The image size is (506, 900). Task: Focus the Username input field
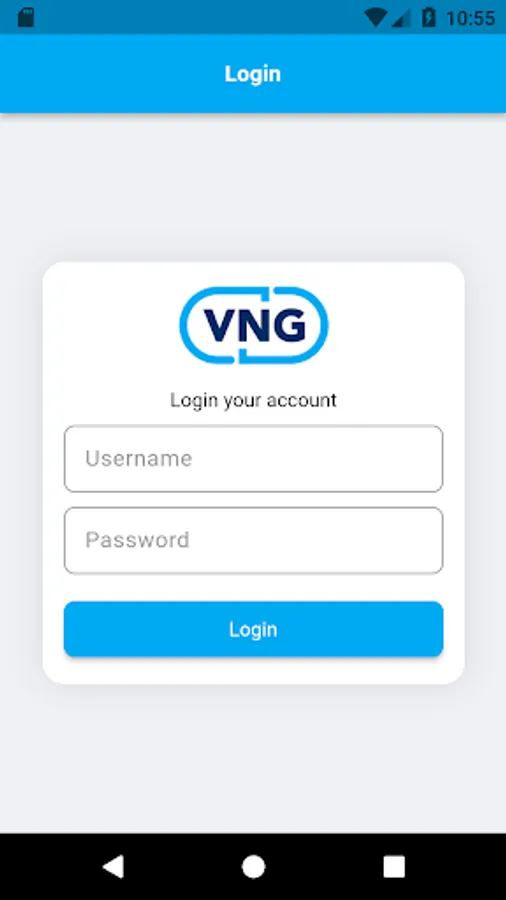click(x=254, y=459)
